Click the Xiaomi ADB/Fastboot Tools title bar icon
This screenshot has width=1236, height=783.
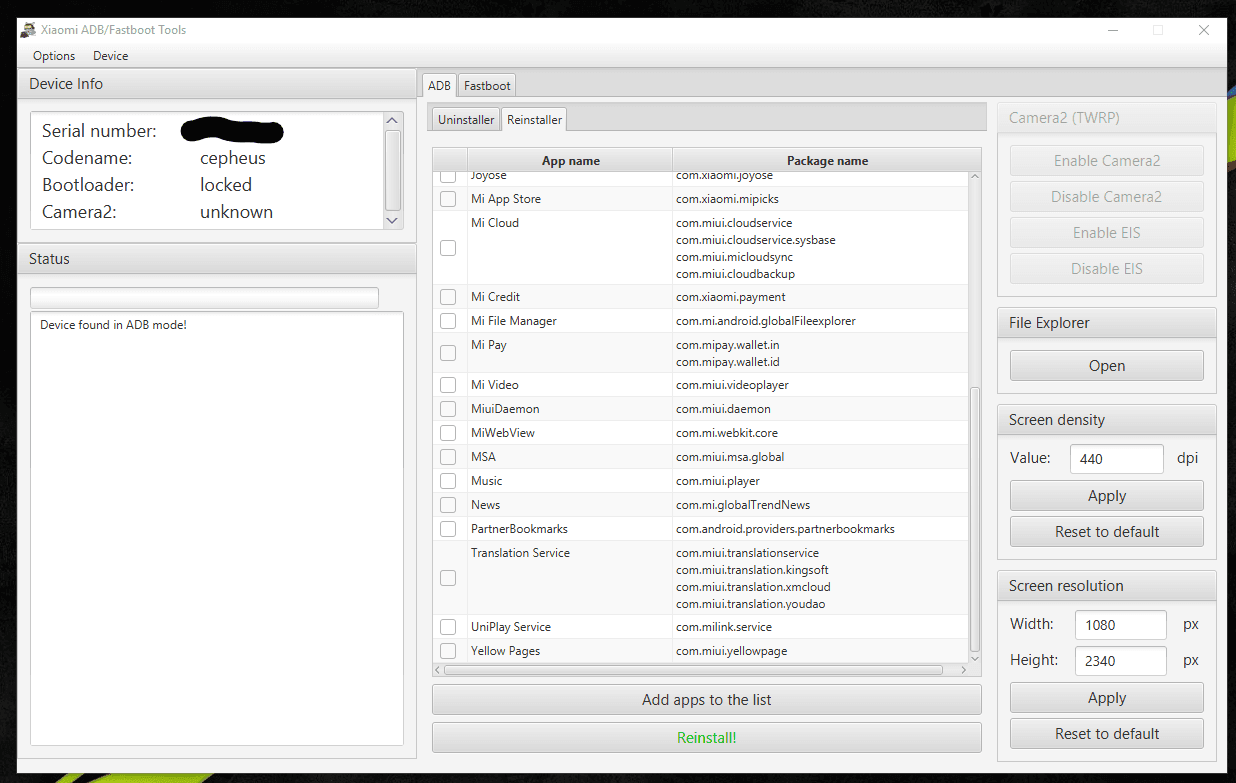point(28,30)
